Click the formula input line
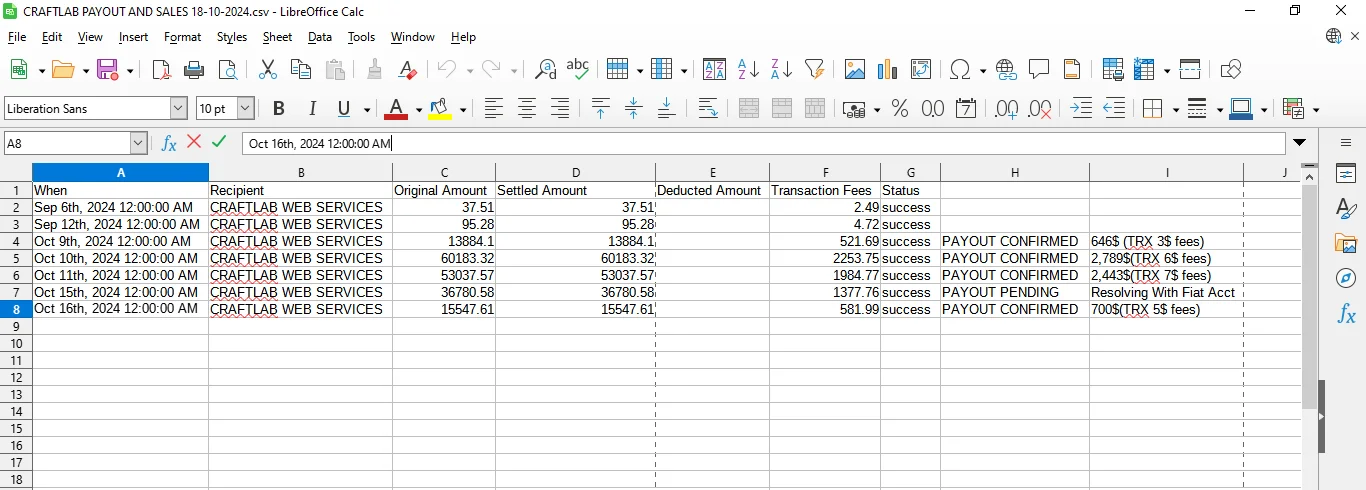Screen dimensions: 1366x490 click(763, 143)
